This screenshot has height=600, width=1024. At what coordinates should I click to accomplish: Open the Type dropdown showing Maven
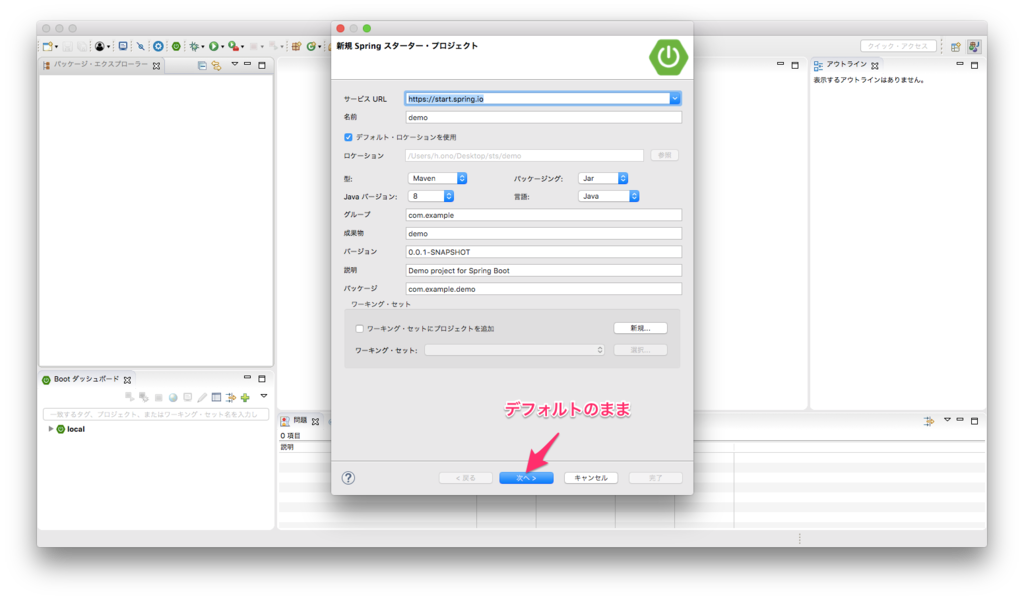(437, 178)
